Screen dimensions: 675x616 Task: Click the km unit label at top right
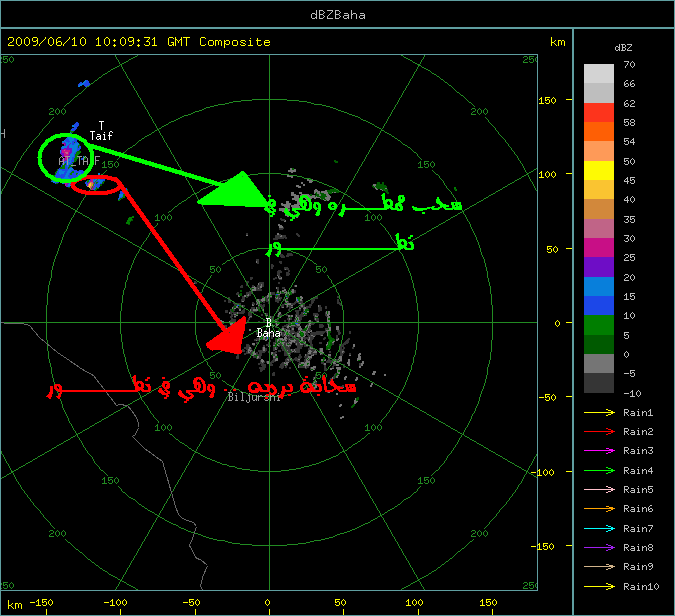tap(557, 42)
